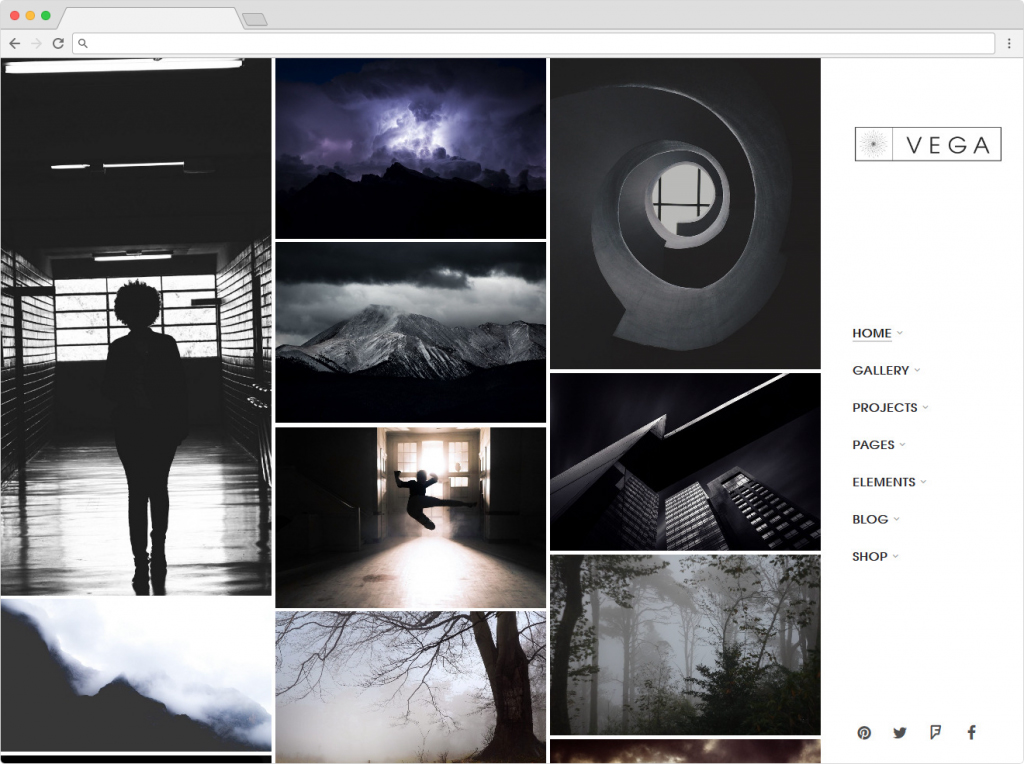Screen dimensions: 1024x764
Task: Open the spiral staircase photo
Action: click(685, 213)
